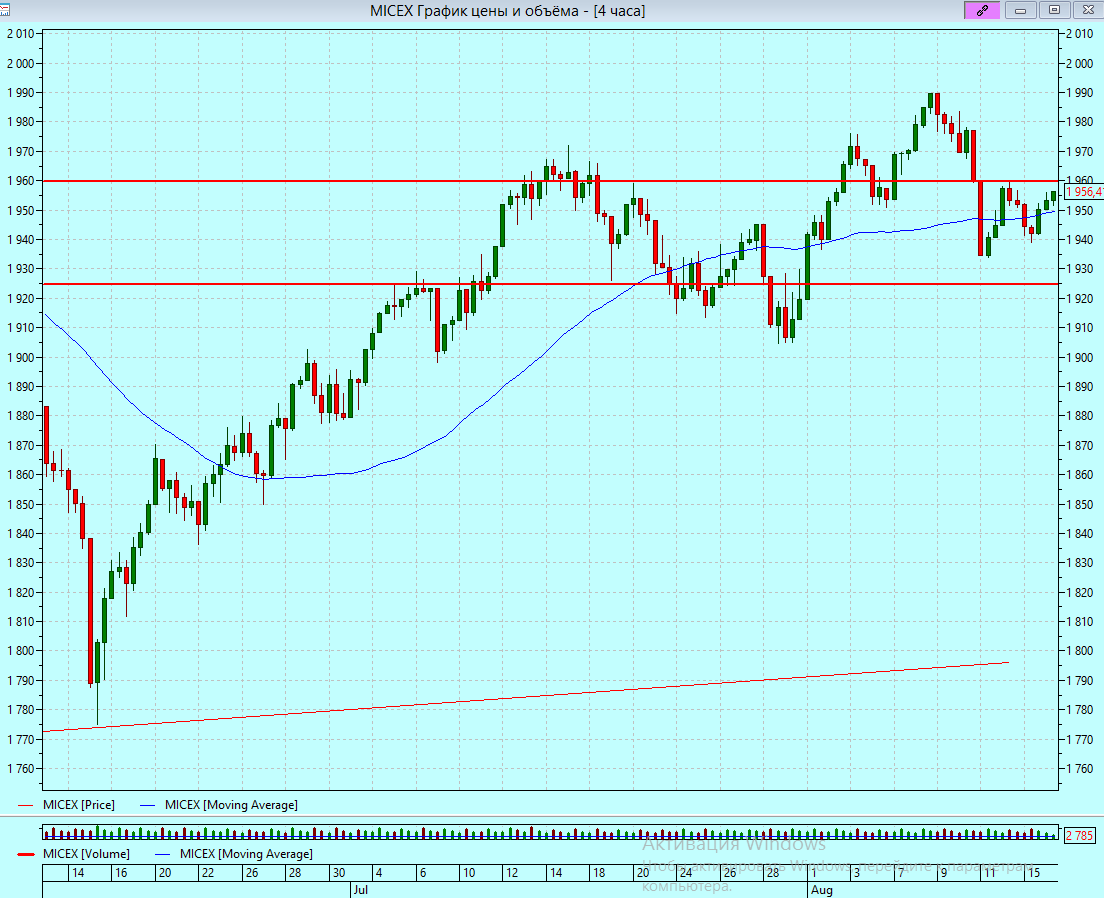This screenshot has width=1104, height=898.
Task: Click the 'Aug' month label on time axis
Action: coord(821,890)
